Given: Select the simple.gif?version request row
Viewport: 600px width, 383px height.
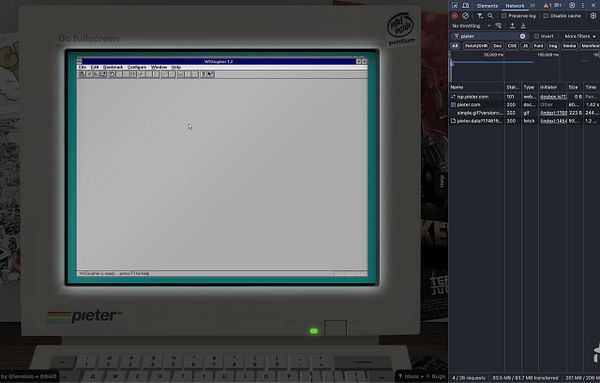Looking at the screenshot, I should point(525,113).
